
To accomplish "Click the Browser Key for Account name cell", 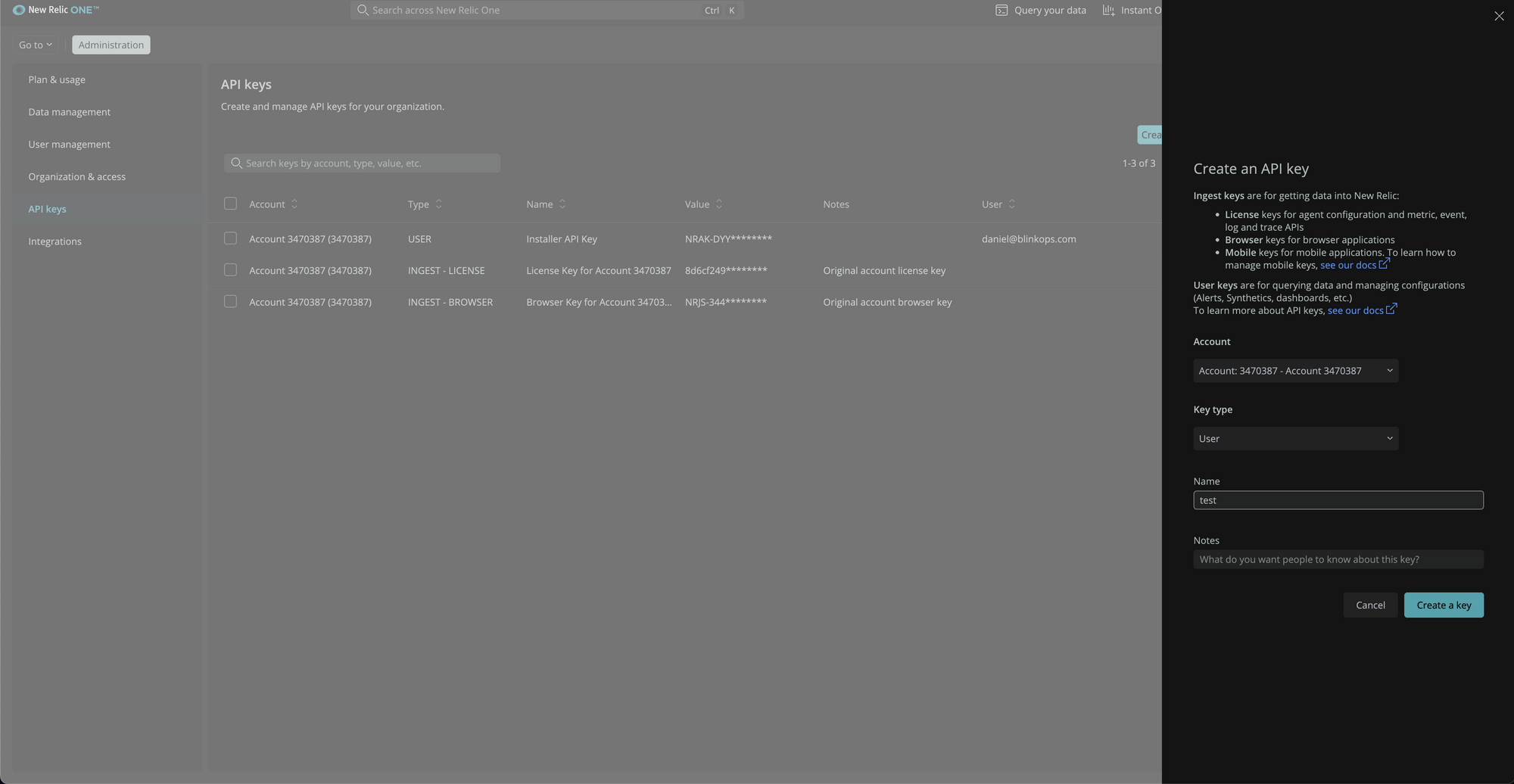I will [599, 302].
